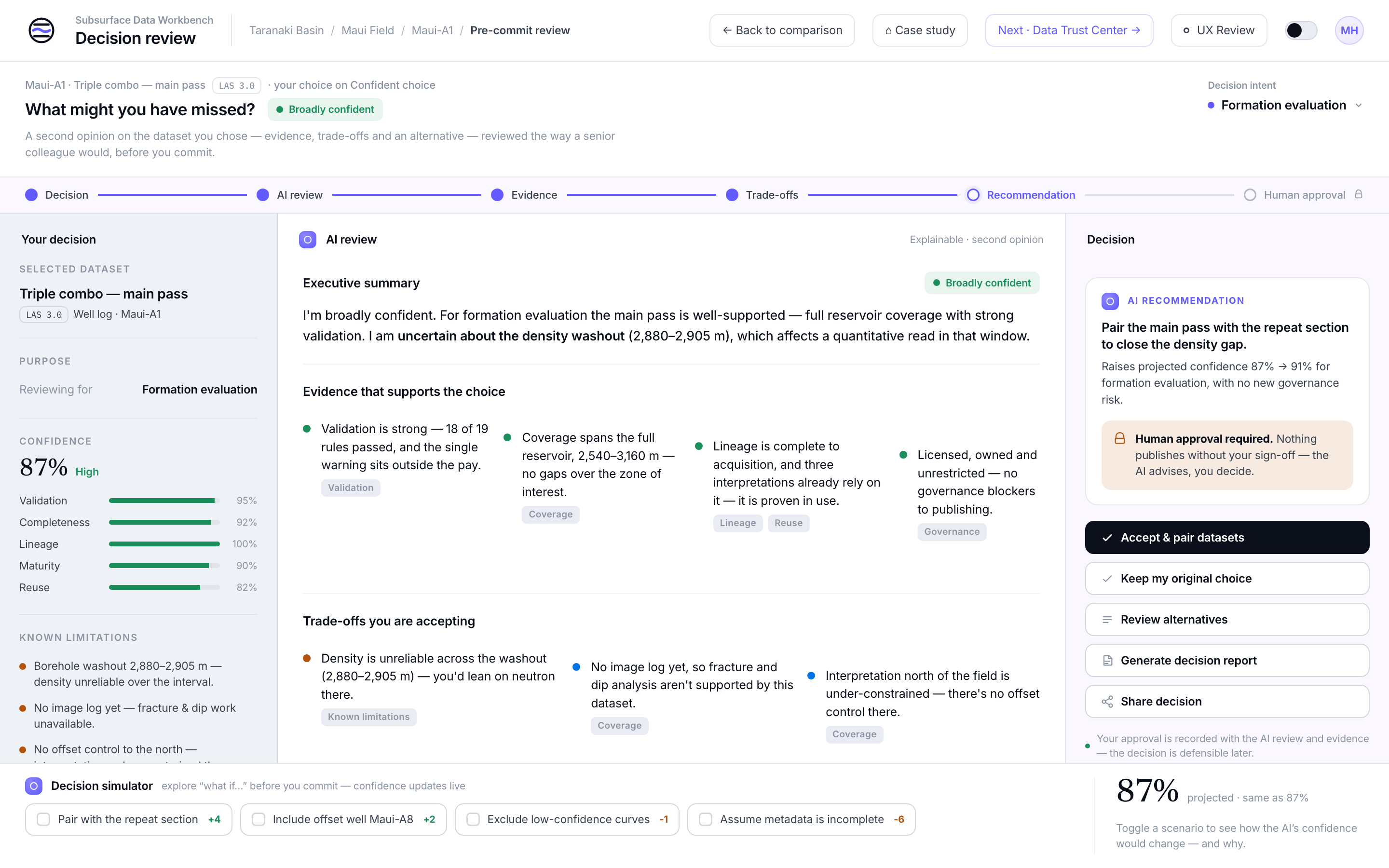Click the checkmark icon on Keep my original choice
This screenshot has height=868, width=1389.
pyautogui.click(x=1107, y=579)
